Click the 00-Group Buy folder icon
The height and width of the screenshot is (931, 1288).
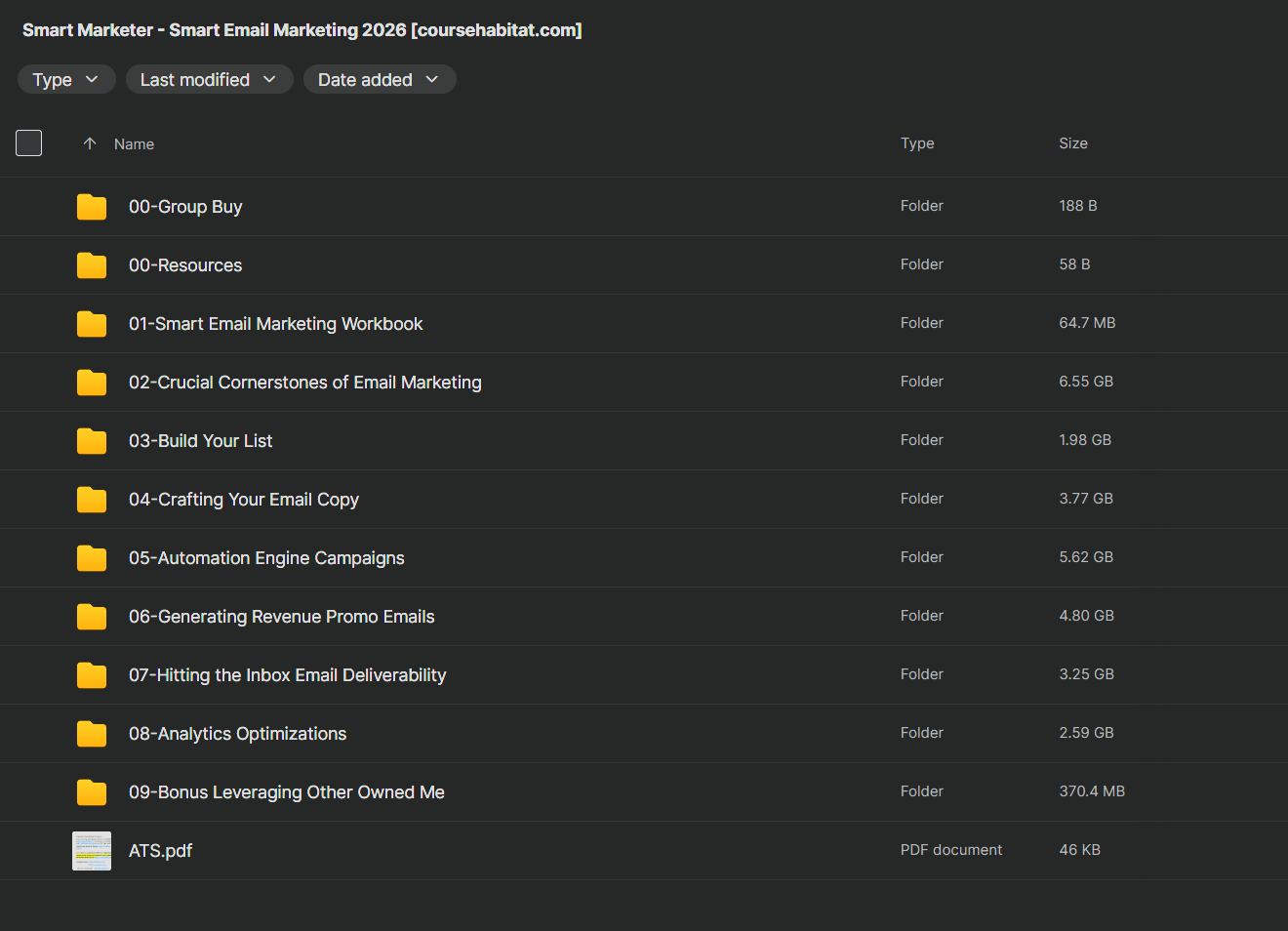pos(92,207)
